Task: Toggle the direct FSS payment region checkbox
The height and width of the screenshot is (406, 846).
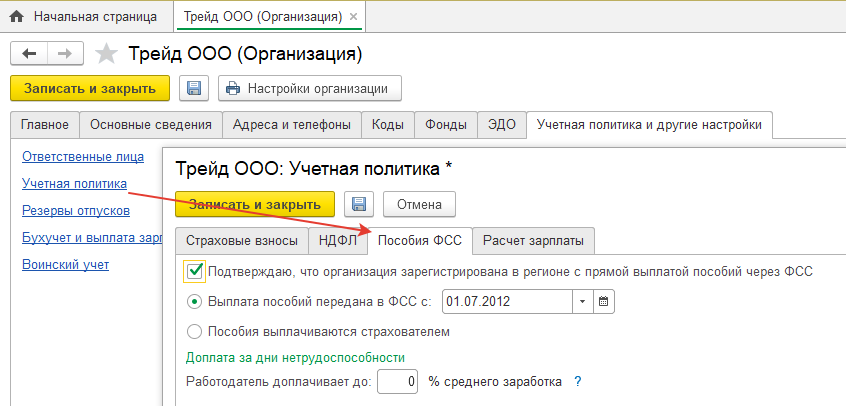Action: (194, 270)
